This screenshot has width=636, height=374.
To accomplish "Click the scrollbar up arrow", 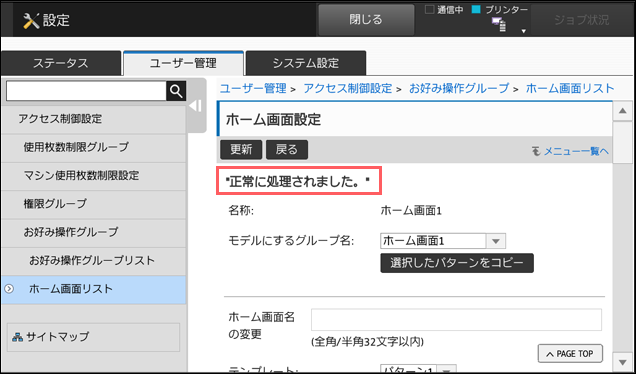I will point(623,111).
